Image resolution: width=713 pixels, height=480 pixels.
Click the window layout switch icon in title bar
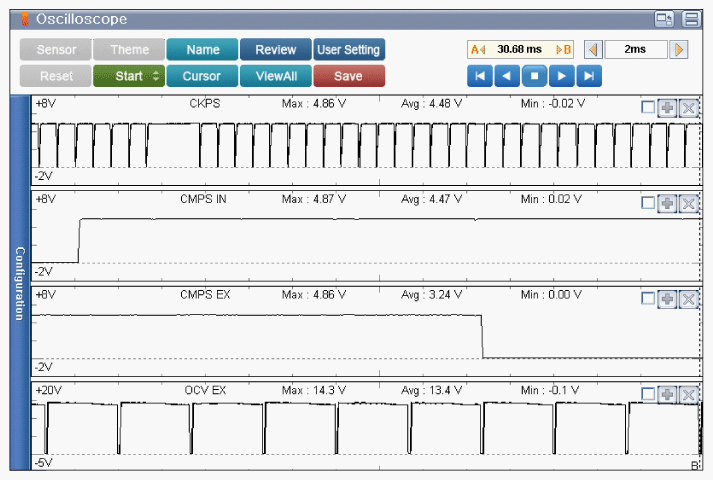[664, 19]
